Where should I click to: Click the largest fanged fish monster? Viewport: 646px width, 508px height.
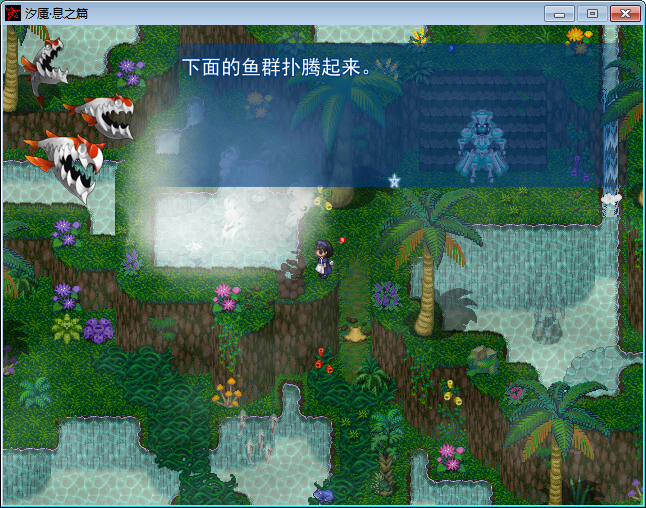[x=66, y=165]
